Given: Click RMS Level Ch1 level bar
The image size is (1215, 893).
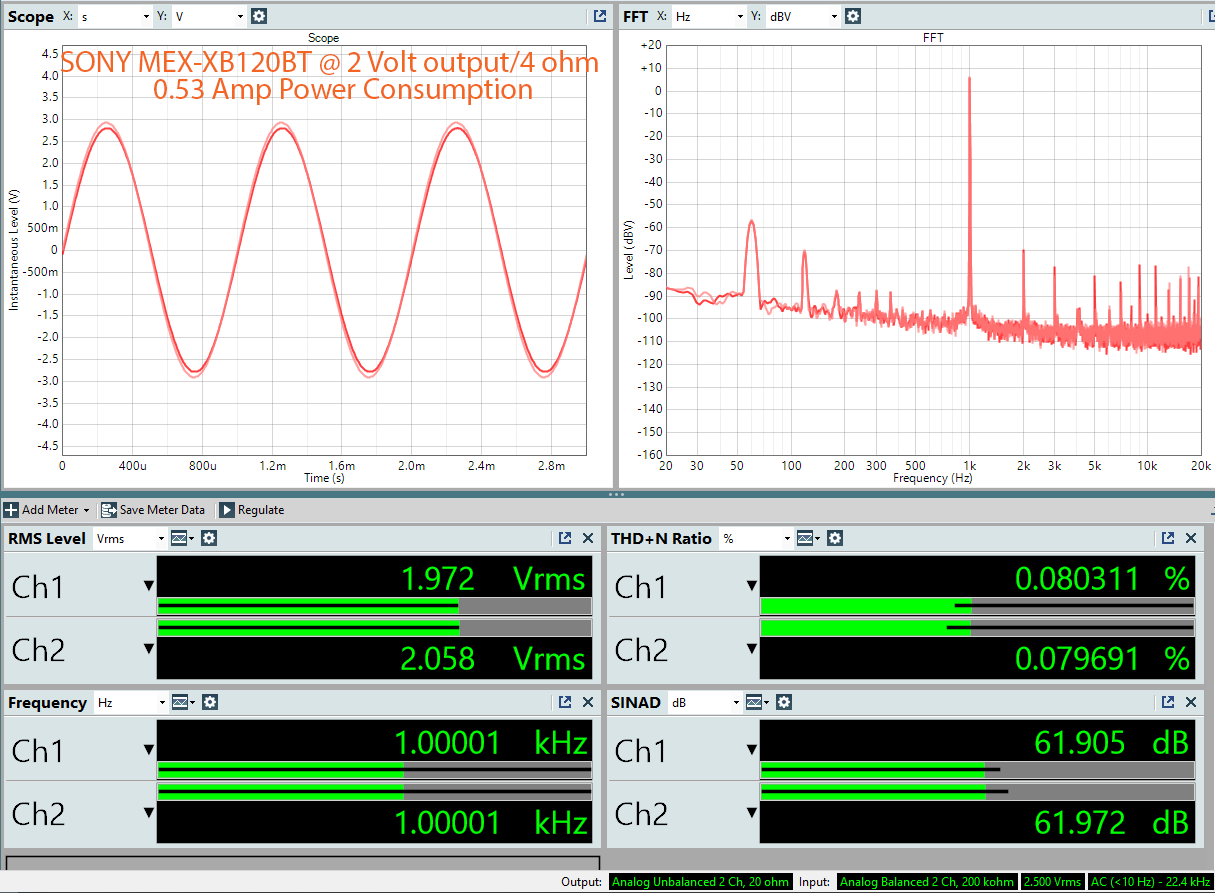Looking at the screenshot, I should pos(374,606).
